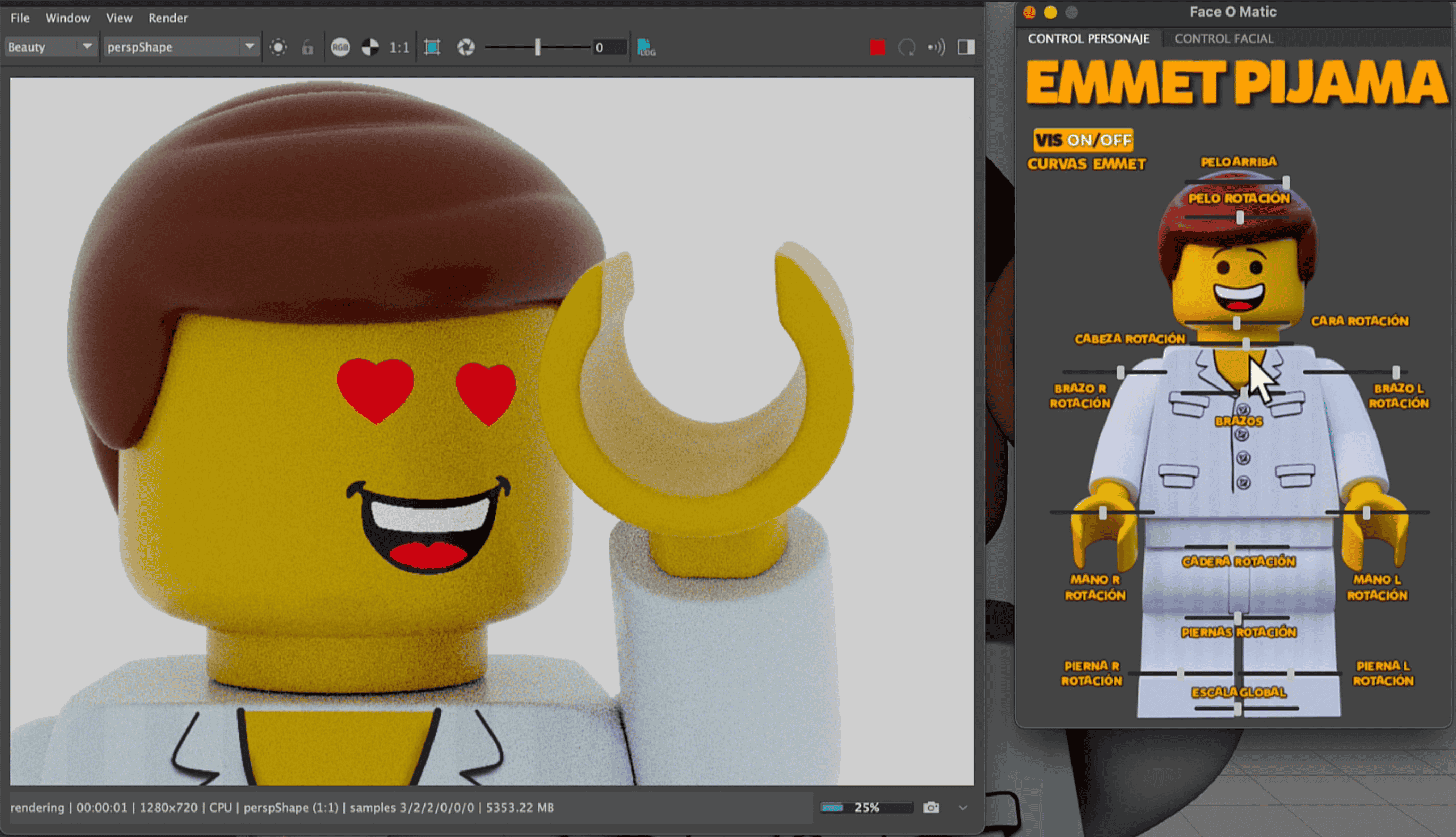
Task: Toggle the isolate selected icon
Action: pyautogui.click(x=278, y=47)
